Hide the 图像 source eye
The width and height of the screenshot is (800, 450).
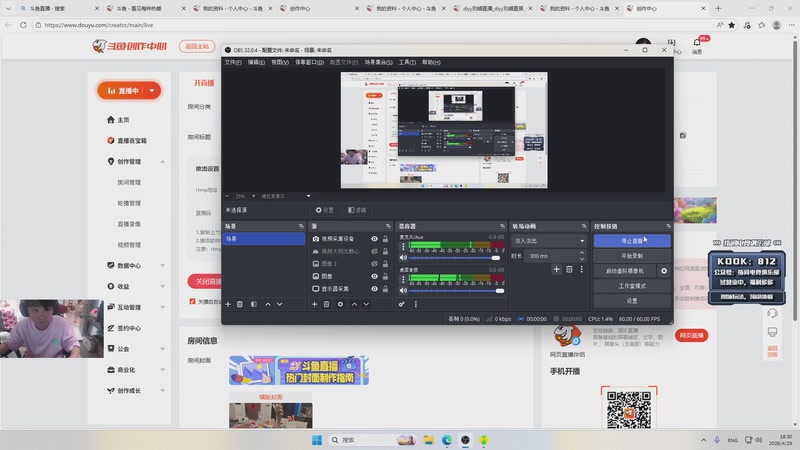374,276
